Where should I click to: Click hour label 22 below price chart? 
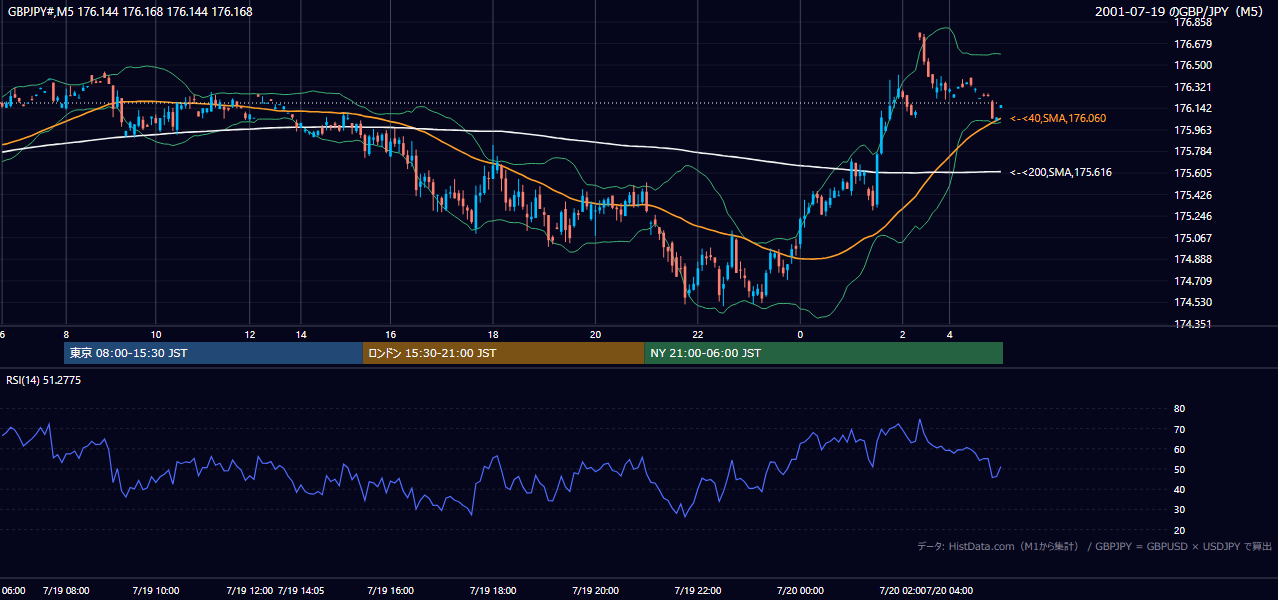click(698, 334)
